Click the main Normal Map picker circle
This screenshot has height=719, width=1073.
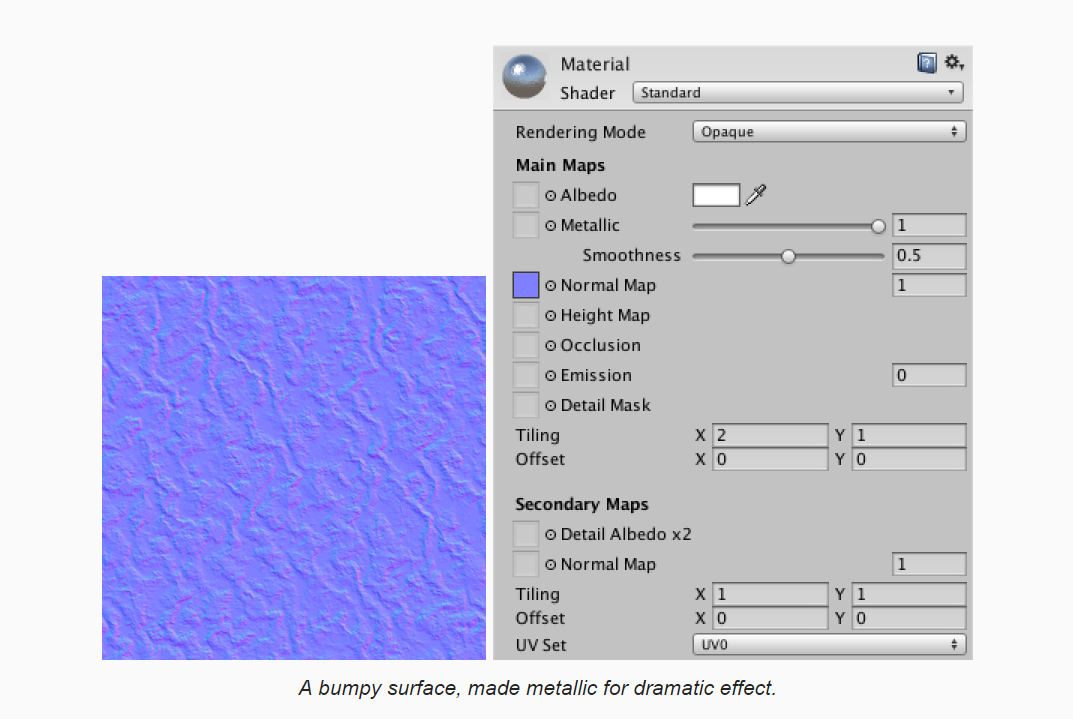tap(551, 286)
